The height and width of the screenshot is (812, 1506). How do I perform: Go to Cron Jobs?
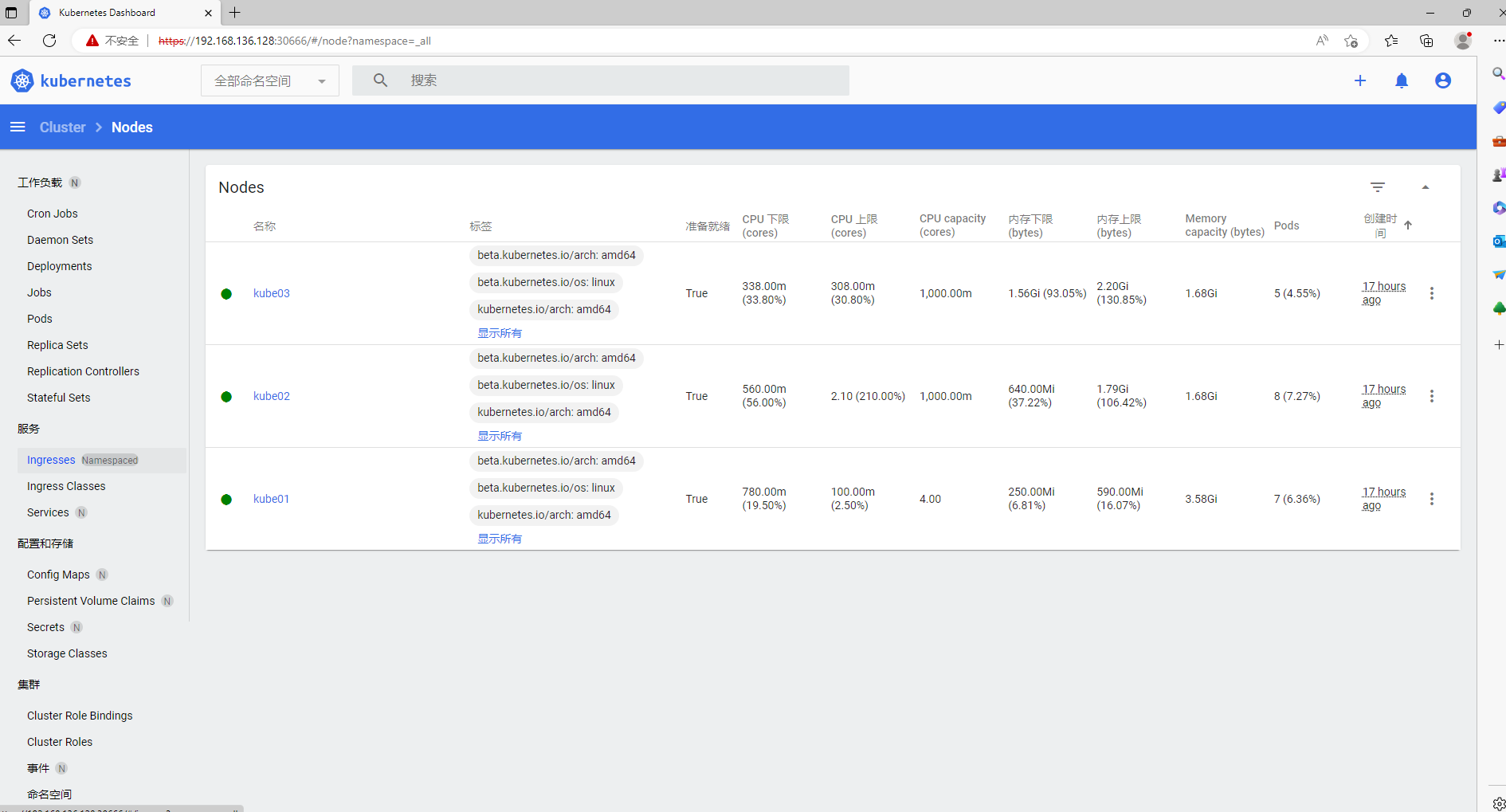click(x=53, y=214)
